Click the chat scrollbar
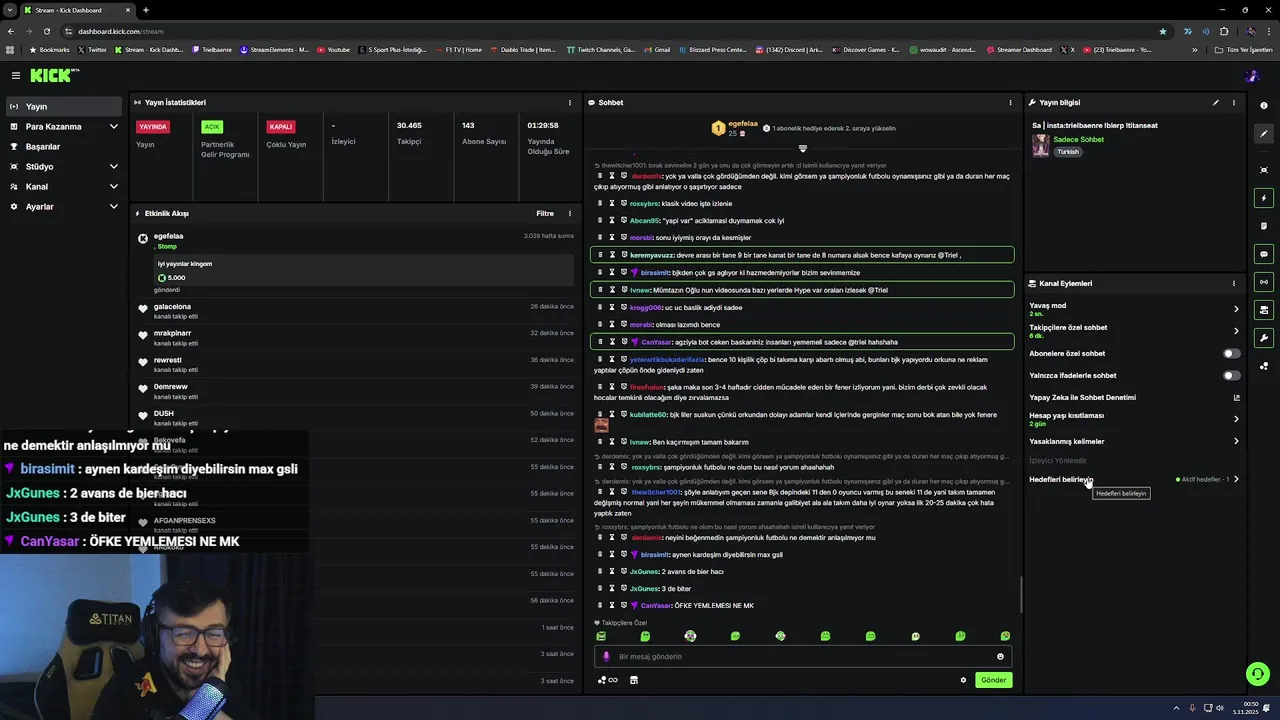 click(x=1021, y=595)
